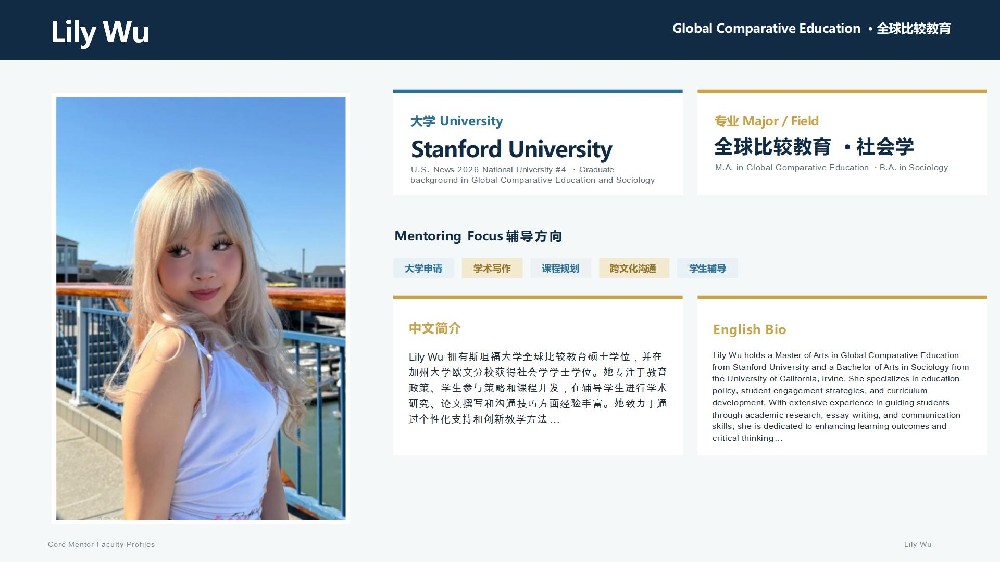1000x562 pixels.
Task: Select the 大学申请 tag
Action: click(x=423, y=269)
